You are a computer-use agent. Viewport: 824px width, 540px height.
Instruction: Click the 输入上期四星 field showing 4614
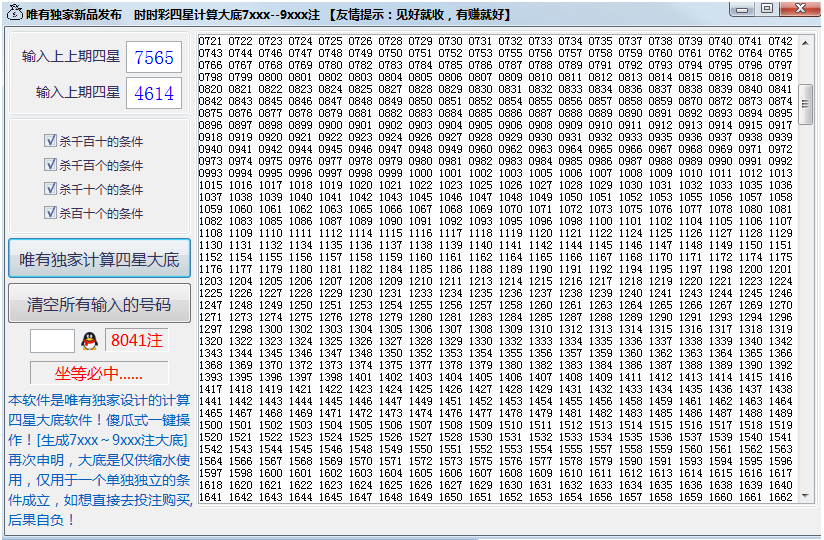154,94
